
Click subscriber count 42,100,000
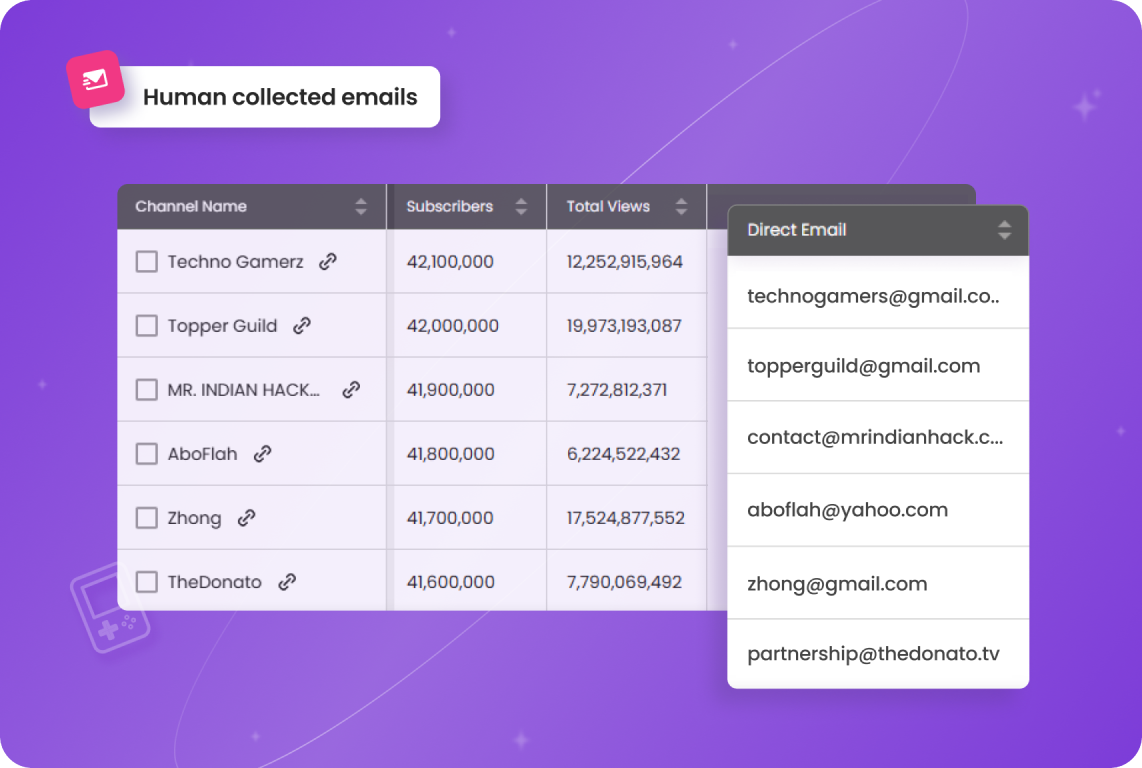click(450, 262)
